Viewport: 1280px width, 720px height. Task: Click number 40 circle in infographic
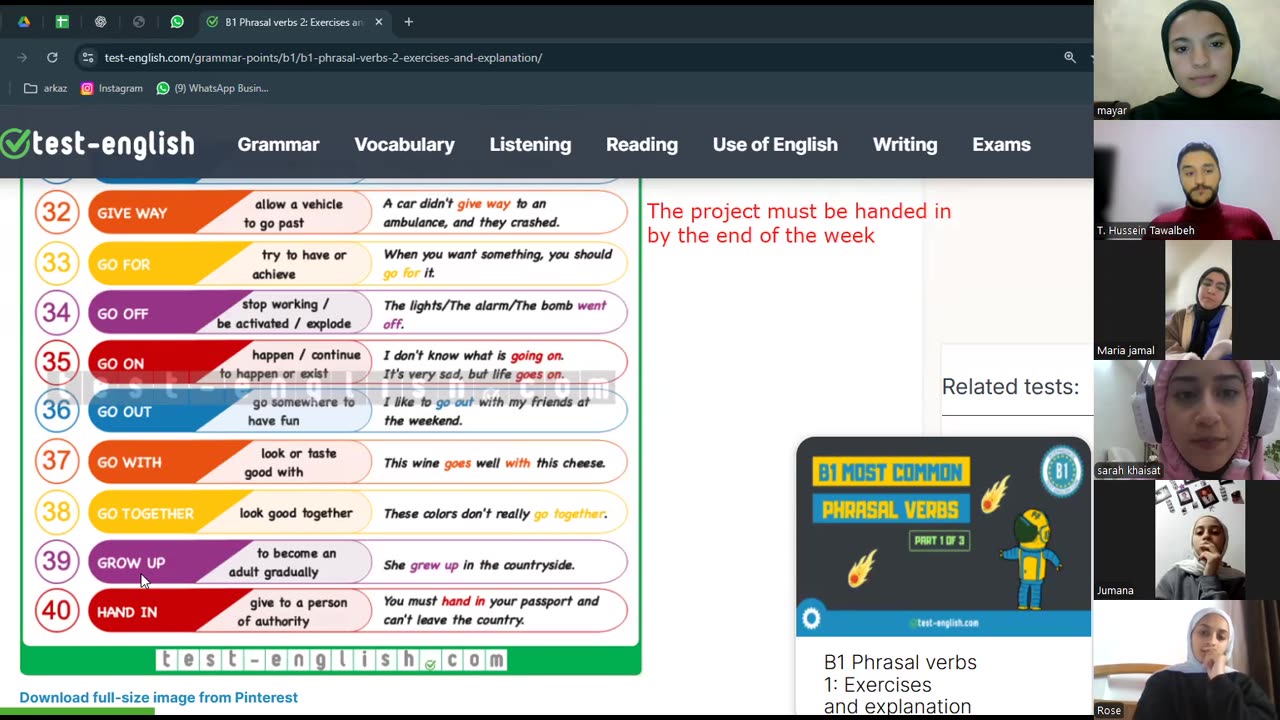pos(57,611)
